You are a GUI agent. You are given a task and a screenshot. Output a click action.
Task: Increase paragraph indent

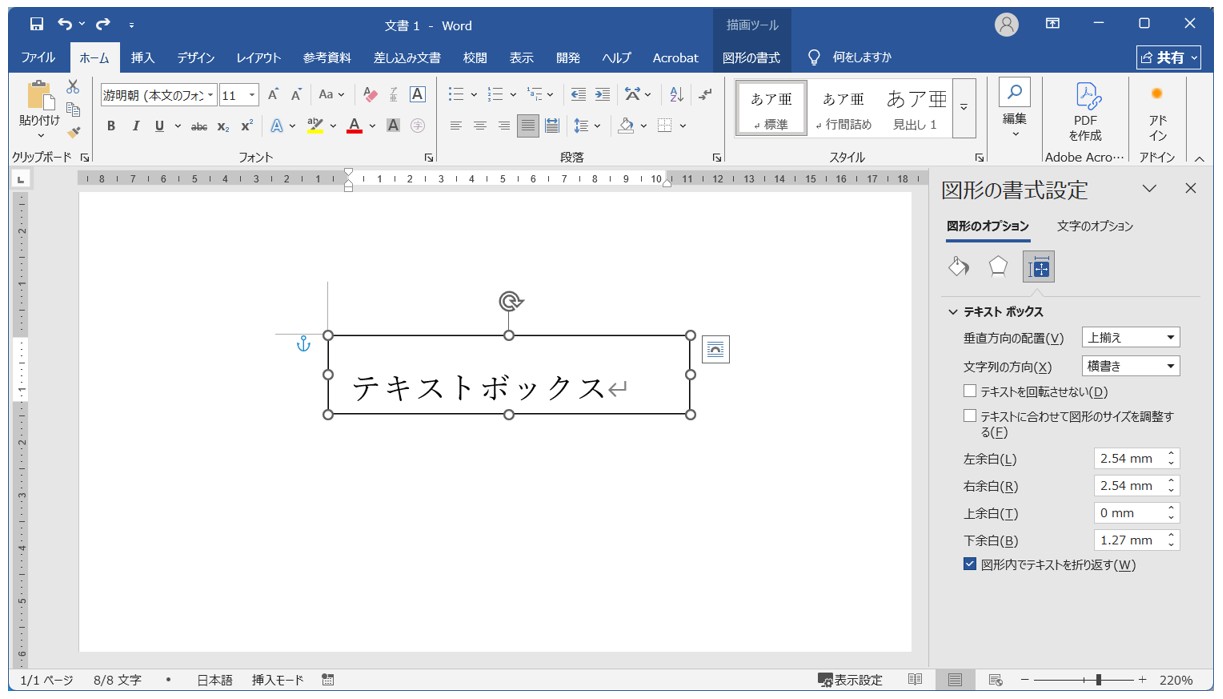pyautogui.click(x=602, y=95)
